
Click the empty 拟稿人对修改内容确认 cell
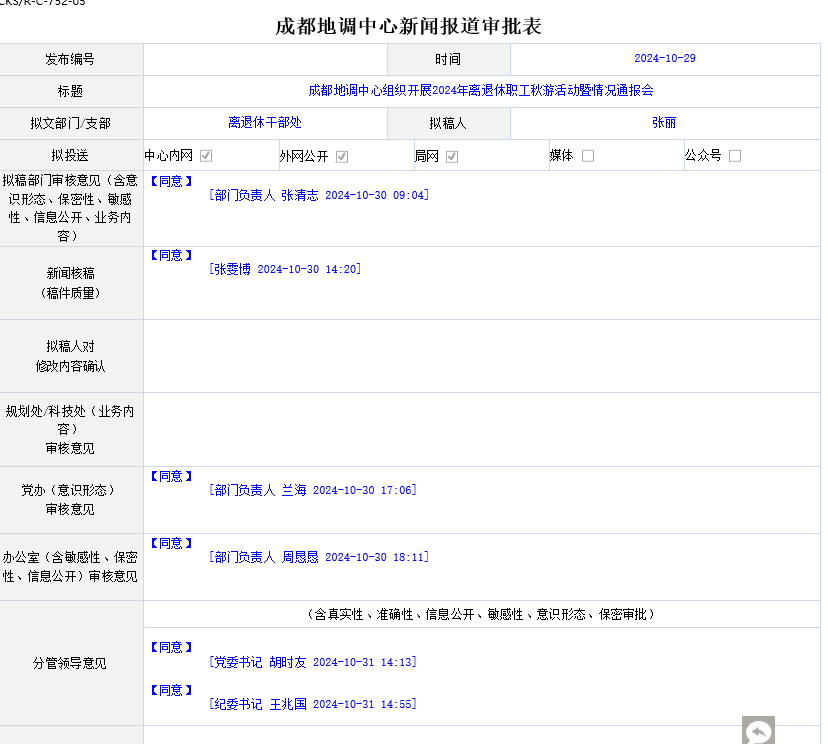(482, 356)
